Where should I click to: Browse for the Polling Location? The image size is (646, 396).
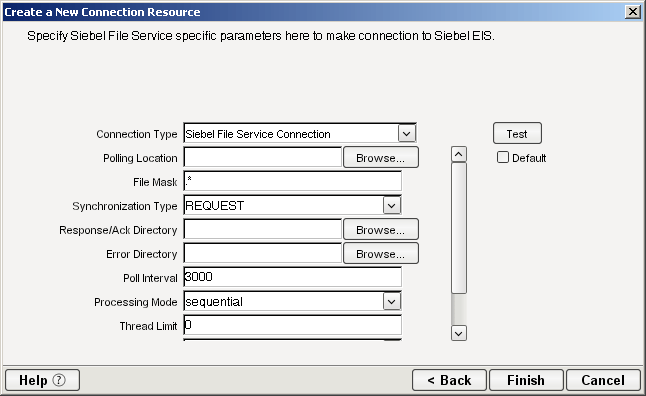[381, 158]
